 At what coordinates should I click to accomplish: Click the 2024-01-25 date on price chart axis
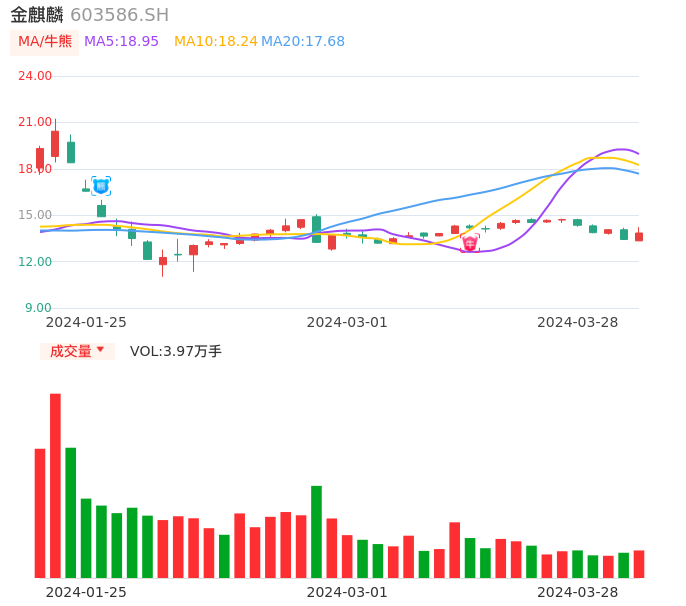point(86,322)
